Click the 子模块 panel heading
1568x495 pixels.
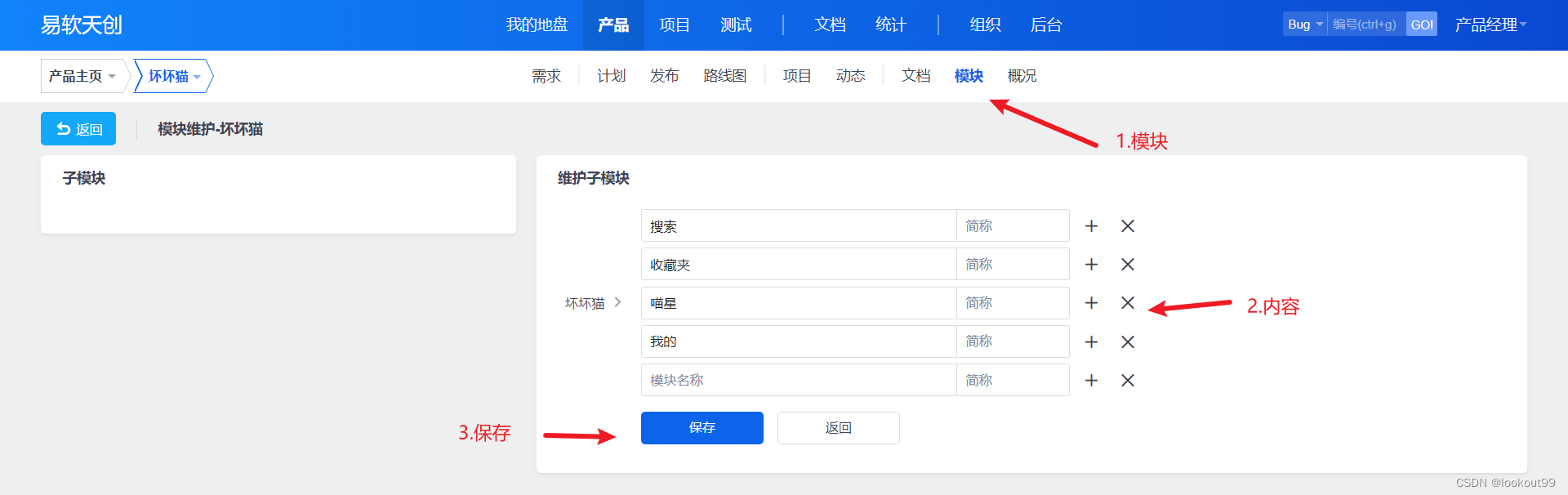[x=84, y=178]
